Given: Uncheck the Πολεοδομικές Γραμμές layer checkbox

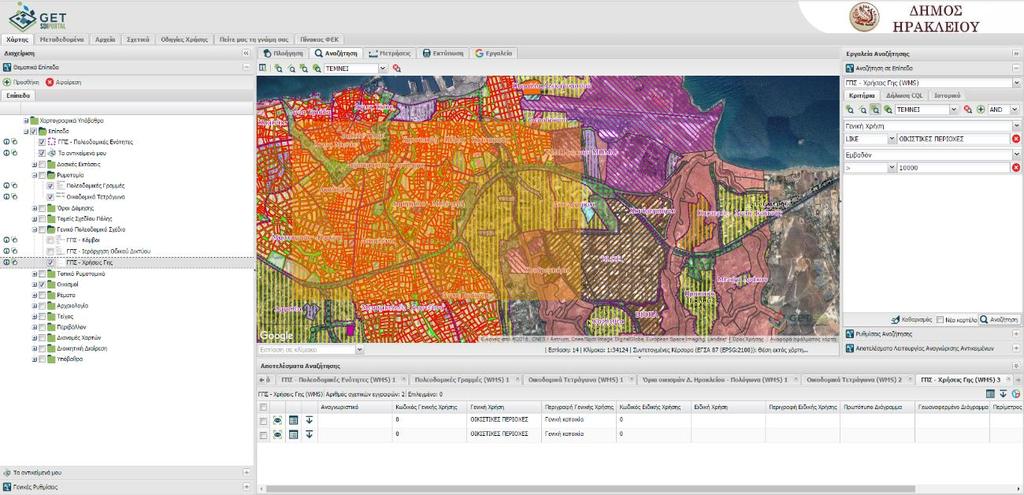Looking at the screenshot, I should (x=50, y=185).
